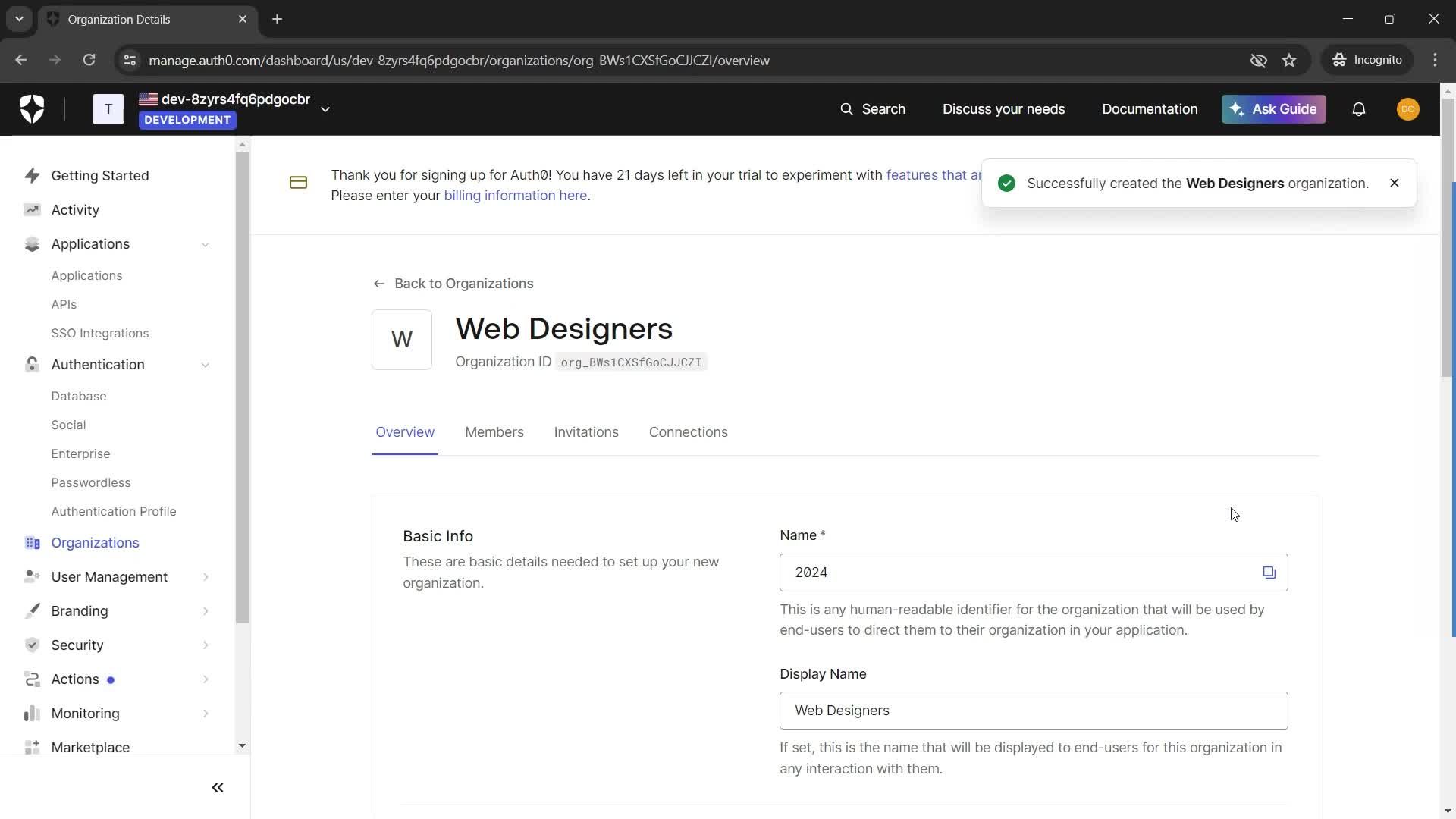Go Back to Organizations
The height and width of the screenshot is (819, 1456).
(x=453, y=284)
